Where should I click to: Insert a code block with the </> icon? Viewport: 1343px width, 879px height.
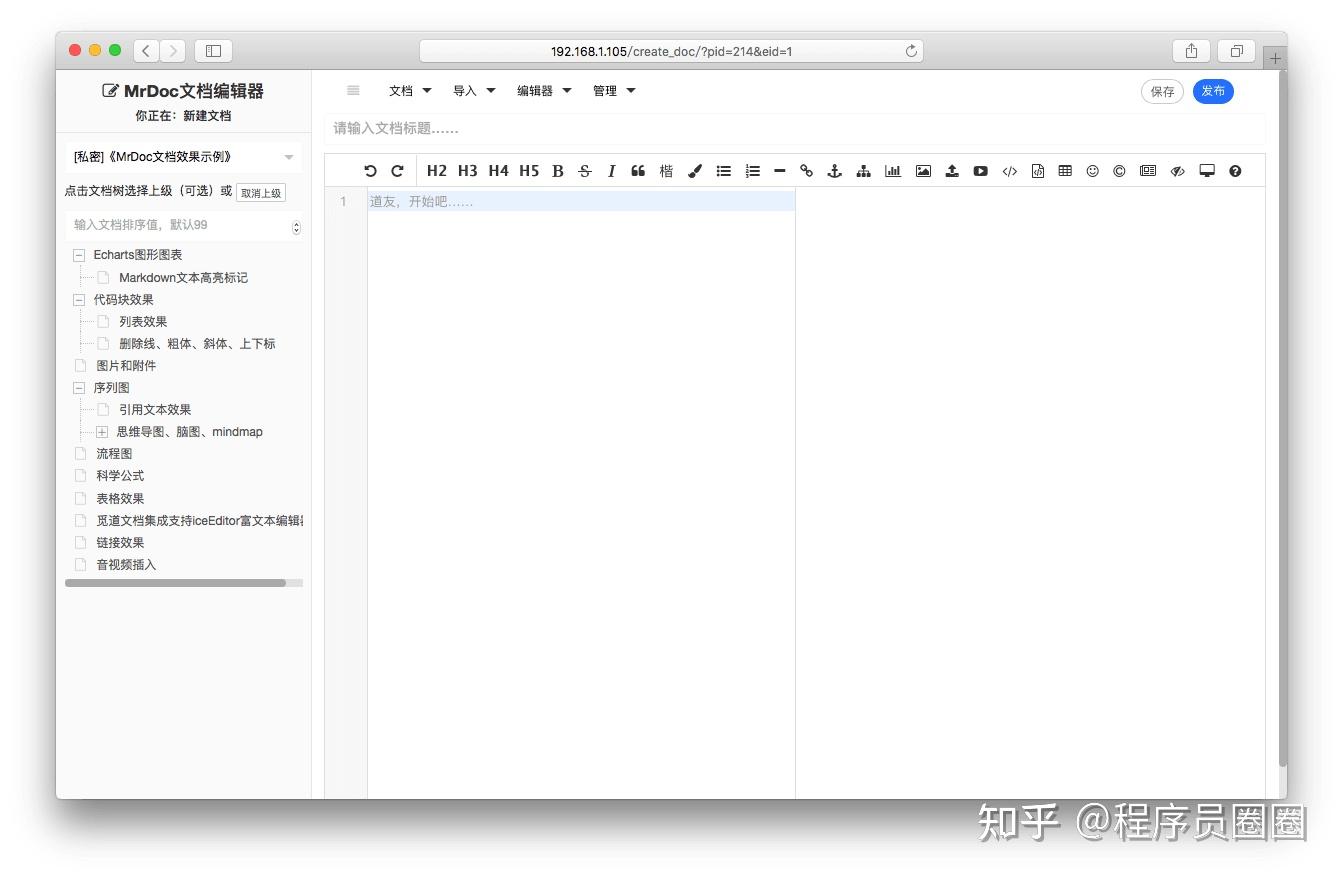pyautogui.click(x=1009, y=171)
